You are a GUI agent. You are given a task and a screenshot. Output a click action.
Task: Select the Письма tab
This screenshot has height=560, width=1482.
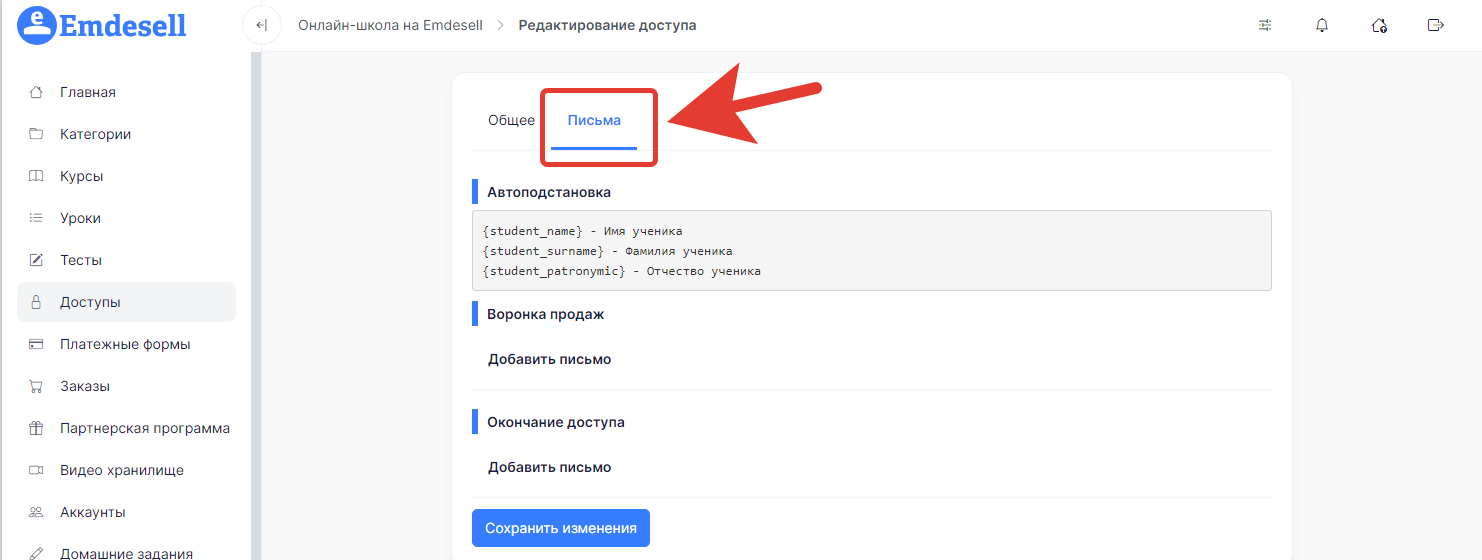pyautogui.click(x=594, y=120)
